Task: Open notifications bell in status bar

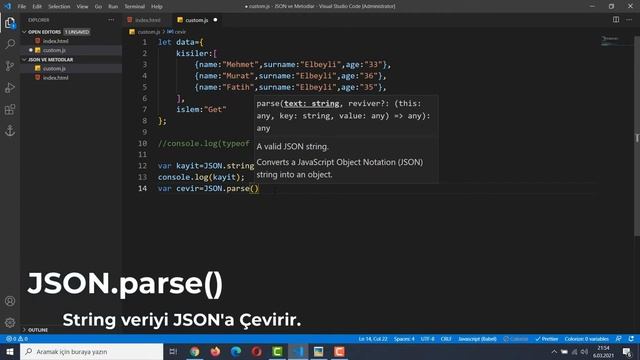Action: tap(631, 339)
